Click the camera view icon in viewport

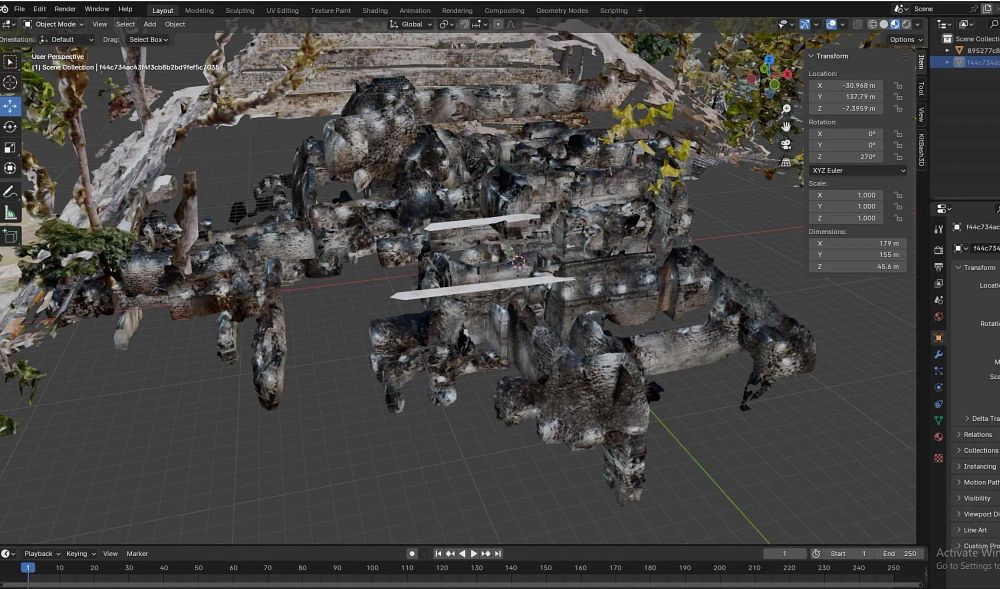click(787, 144)
